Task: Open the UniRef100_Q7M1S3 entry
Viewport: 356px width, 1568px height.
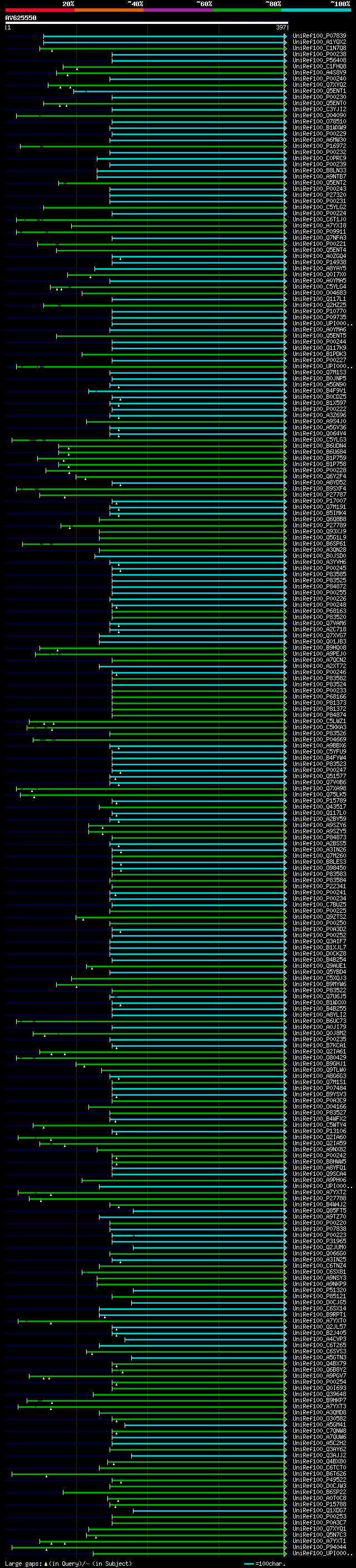Action: (x=319, y=373)
